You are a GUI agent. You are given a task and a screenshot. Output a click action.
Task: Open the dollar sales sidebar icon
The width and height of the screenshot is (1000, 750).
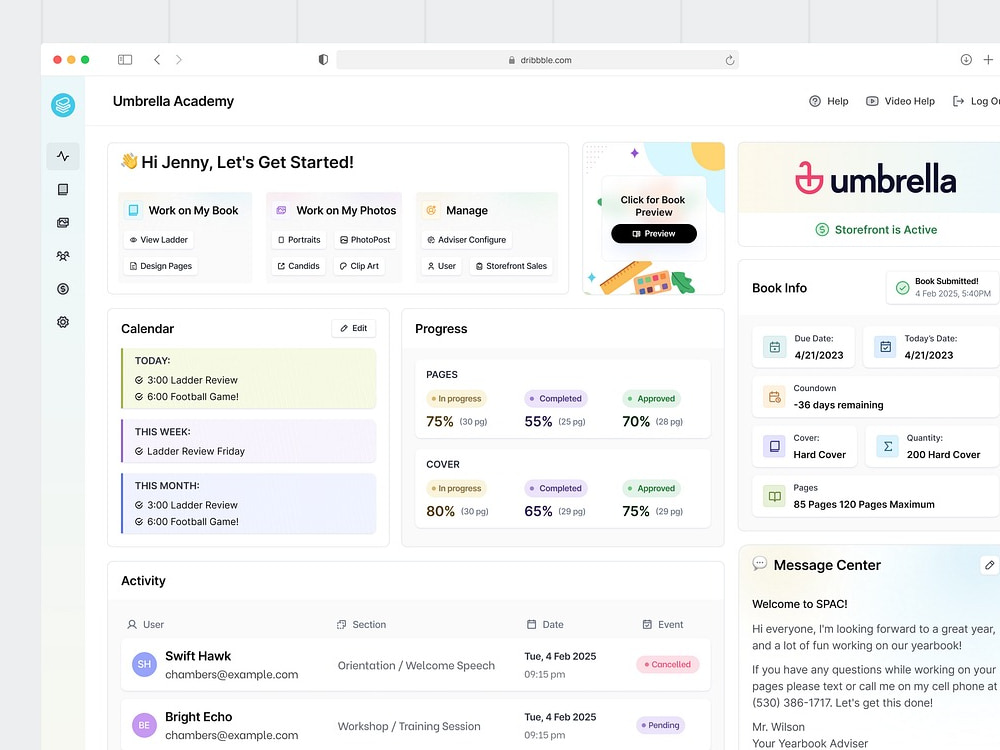pyautogui.click(x=62, y=289)
